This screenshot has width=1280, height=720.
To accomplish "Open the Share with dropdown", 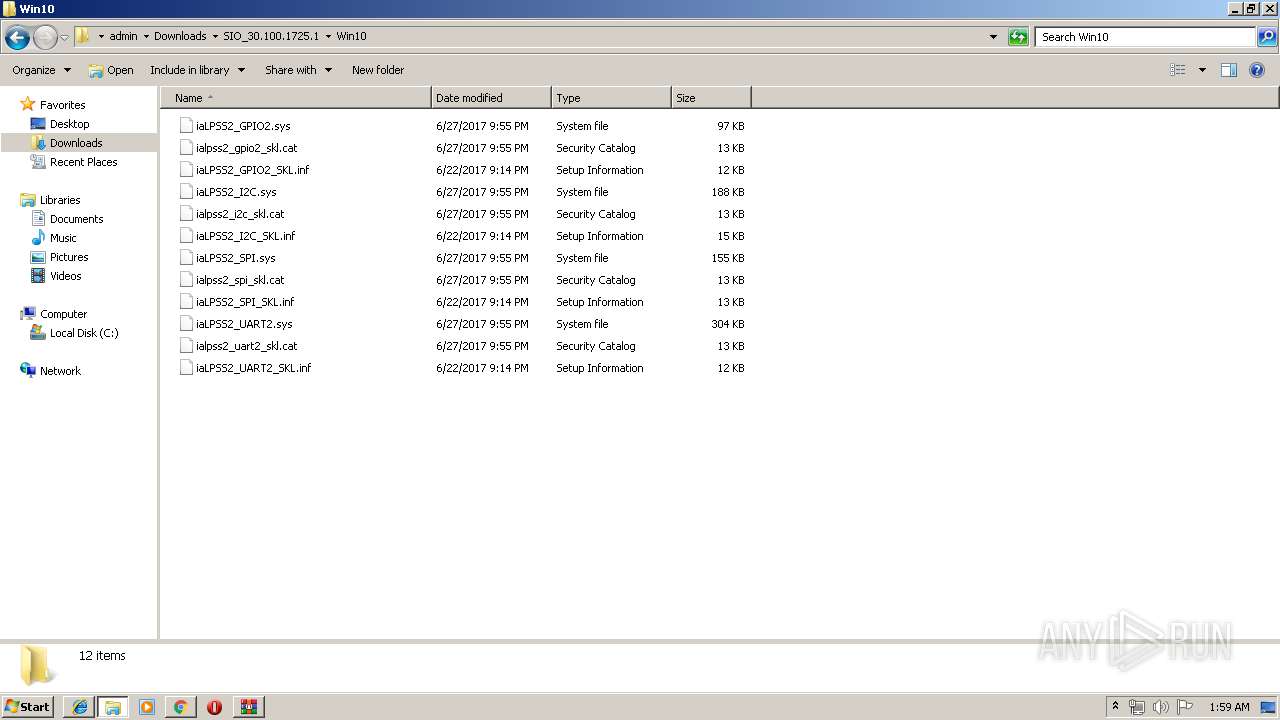I will [298, 70].
